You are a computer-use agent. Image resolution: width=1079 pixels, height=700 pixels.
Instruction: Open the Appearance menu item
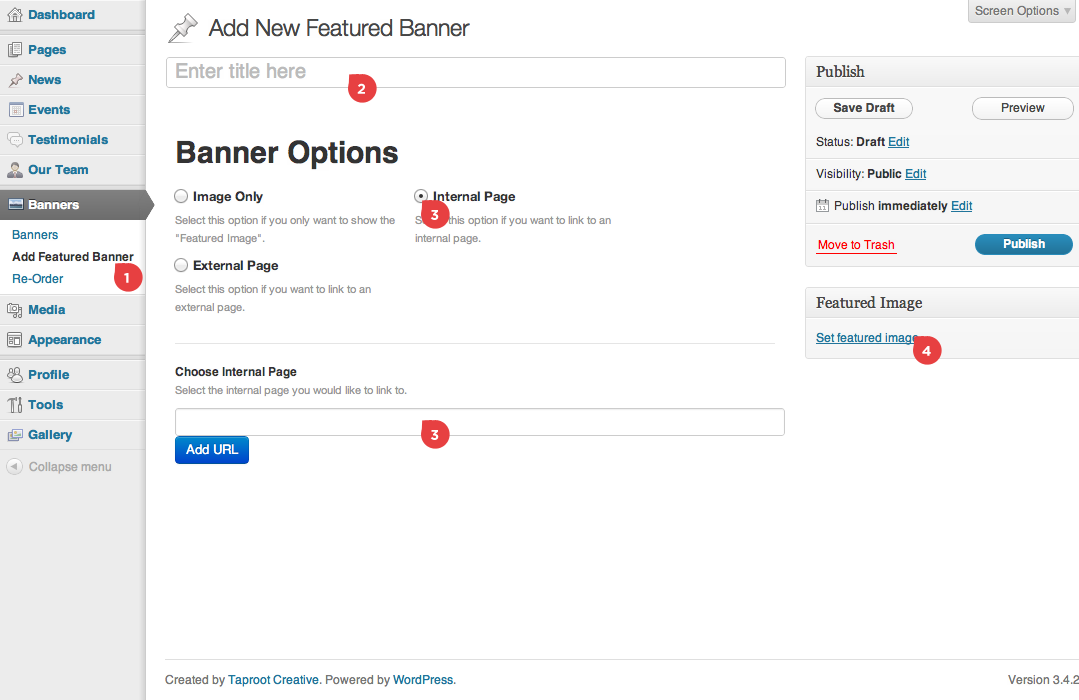tap(64, 340)
